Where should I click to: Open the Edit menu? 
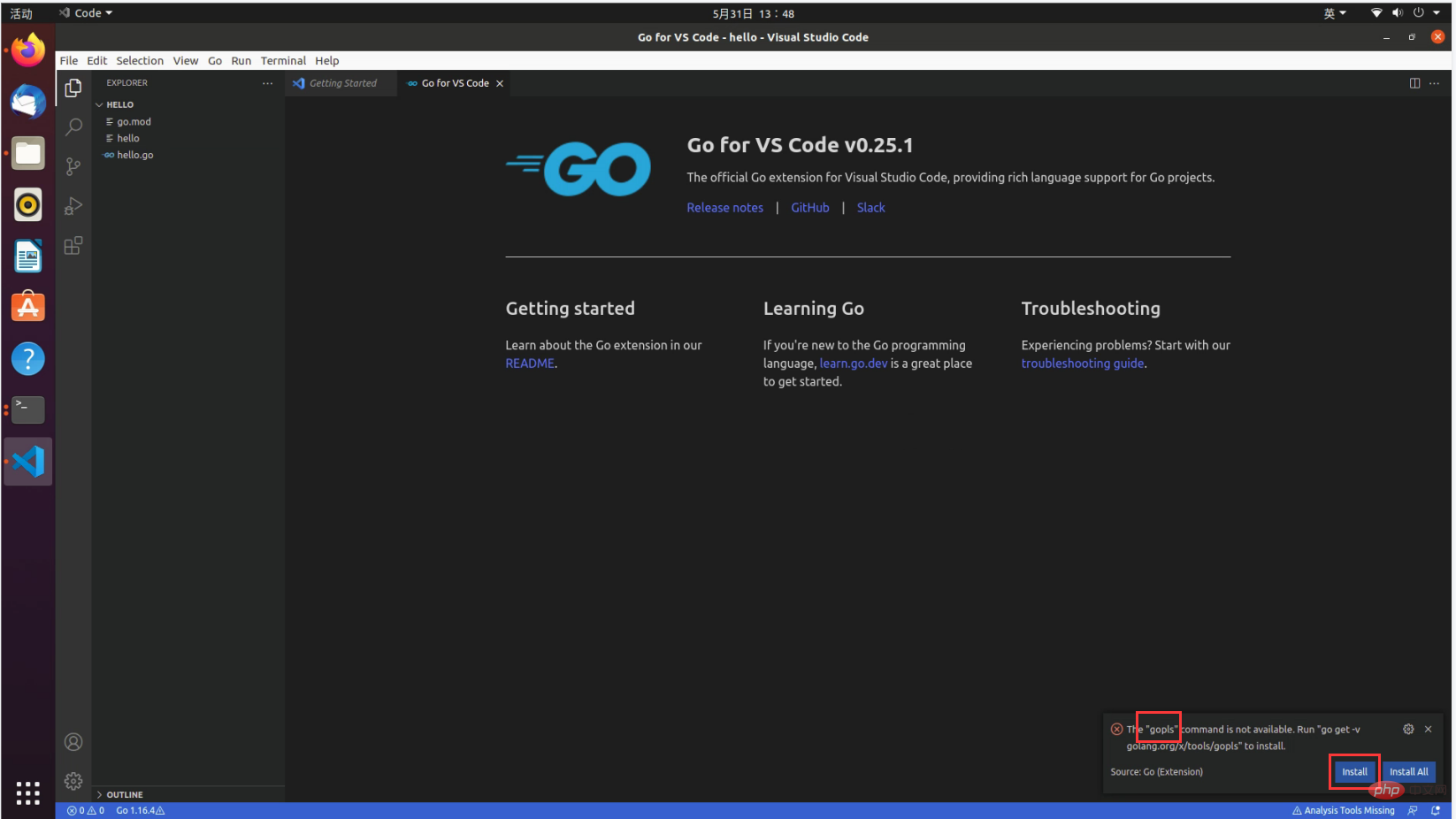(97, 61)
